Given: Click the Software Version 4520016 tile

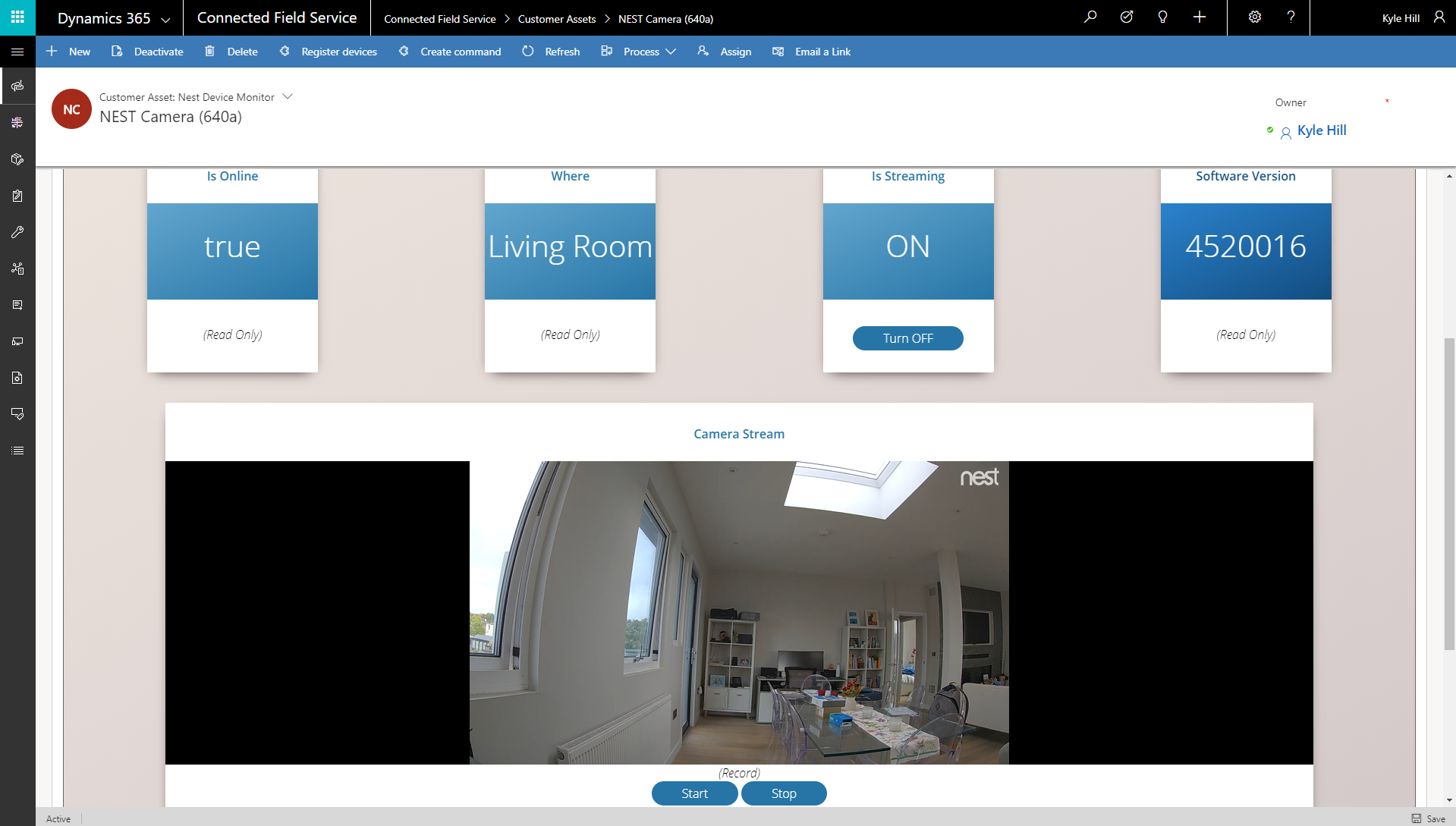Looking at the screenshot, I should [x=1246, y=251].
